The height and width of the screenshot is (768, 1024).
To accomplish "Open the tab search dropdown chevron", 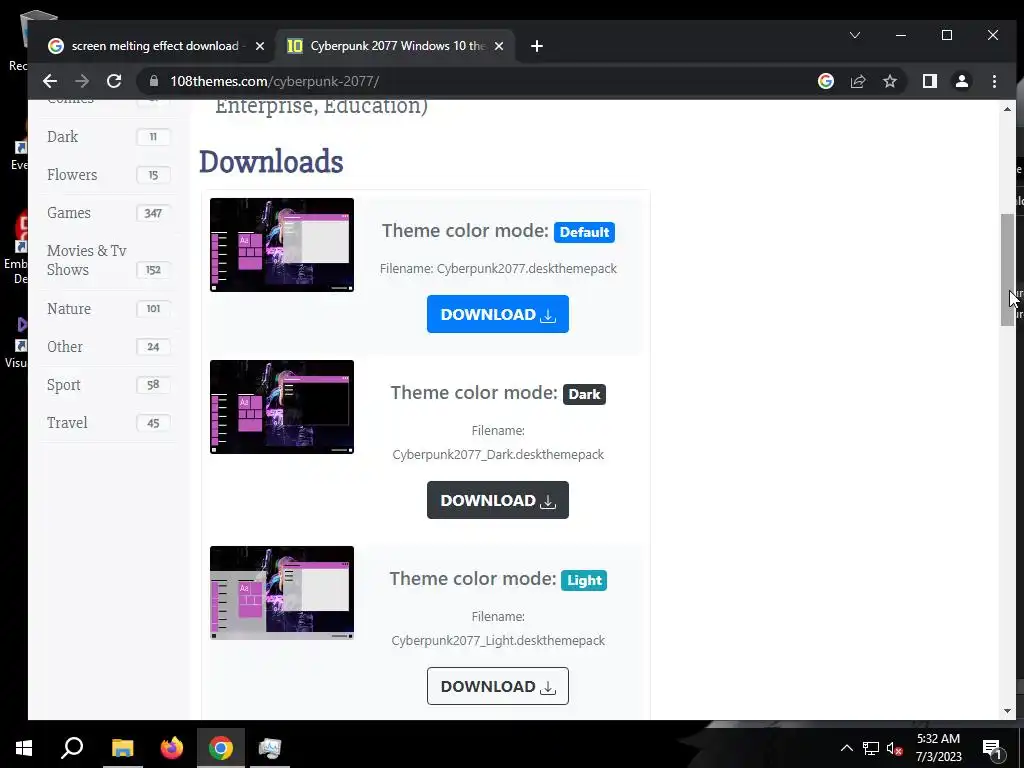I will pos(855,35).
